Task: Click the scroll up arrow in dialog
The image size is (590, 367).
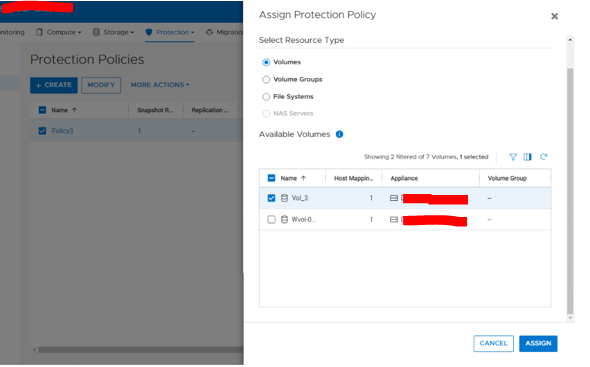Action: 570,39
